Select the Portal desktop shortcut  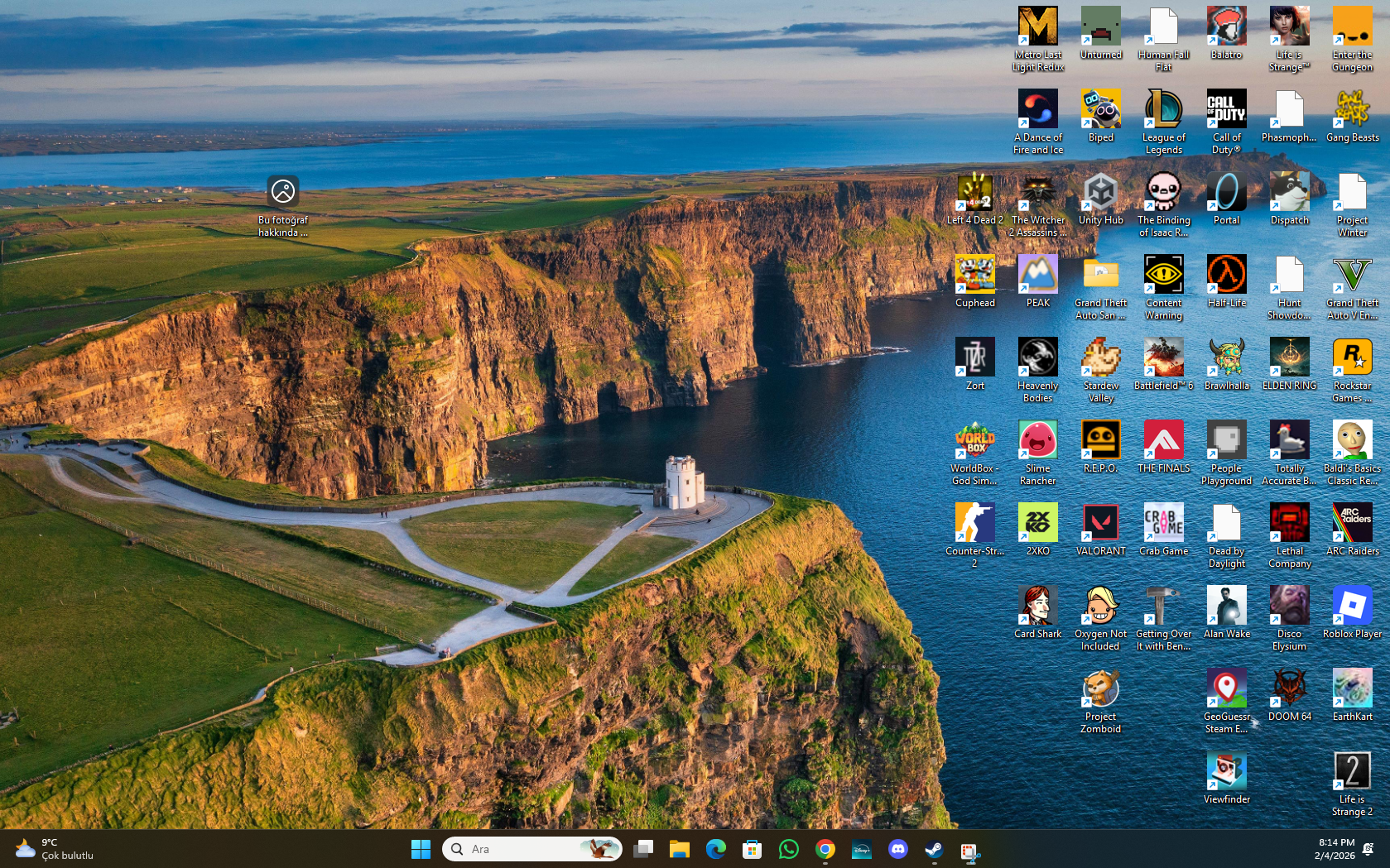pyautogui.click(x=1226, y=193)
